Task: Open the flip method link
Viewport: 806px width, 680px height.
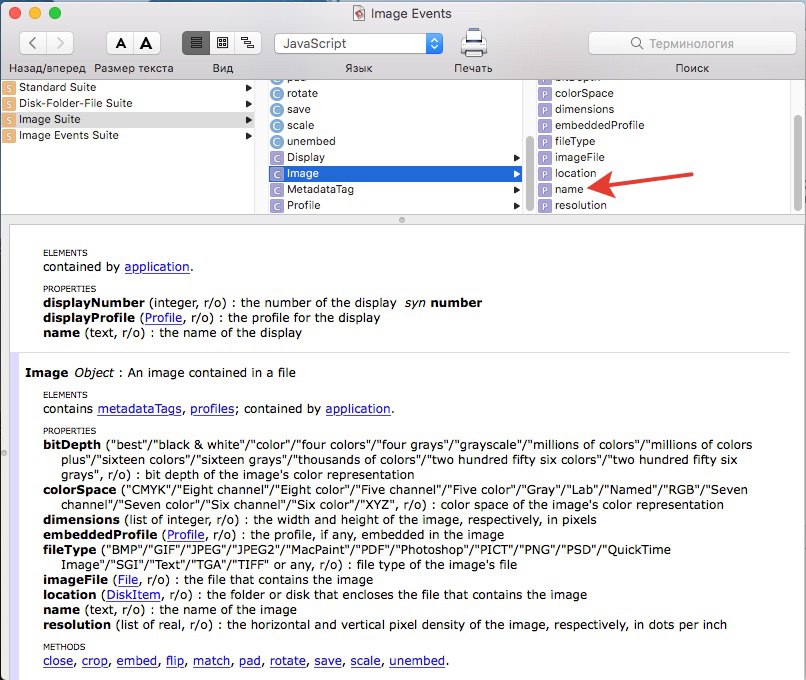Action: coord(175,660)
